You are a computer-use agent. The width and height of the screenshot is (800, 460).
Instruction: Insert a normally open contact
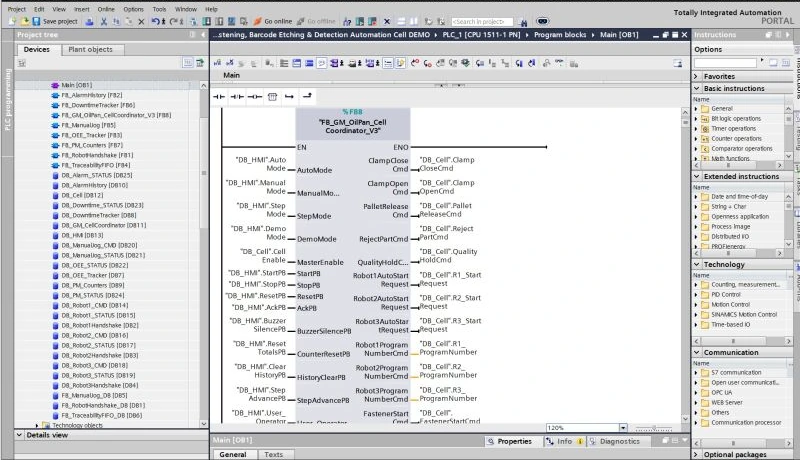click(x=219, y=96)
